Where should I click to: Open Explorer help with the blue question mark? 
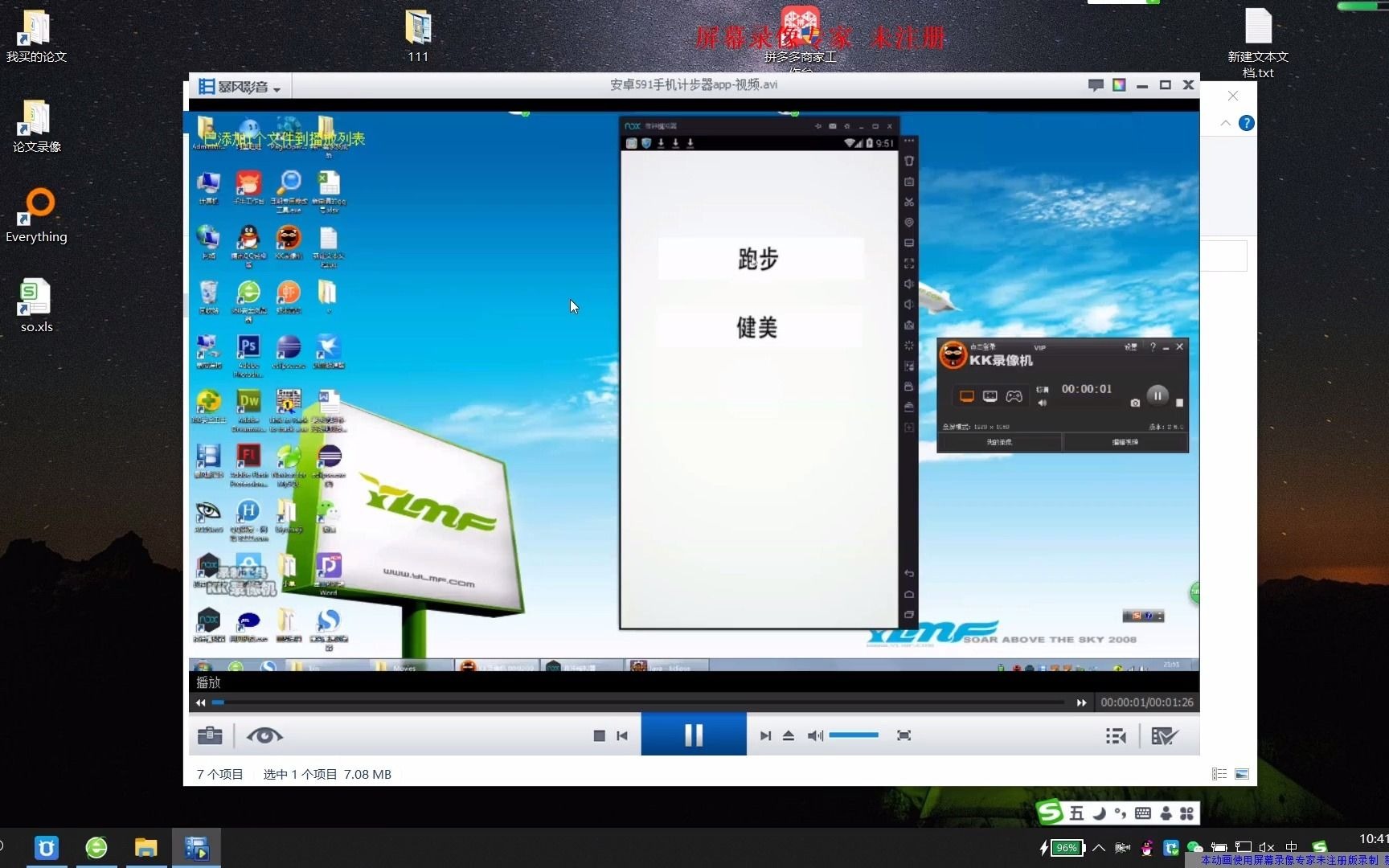1246,123
